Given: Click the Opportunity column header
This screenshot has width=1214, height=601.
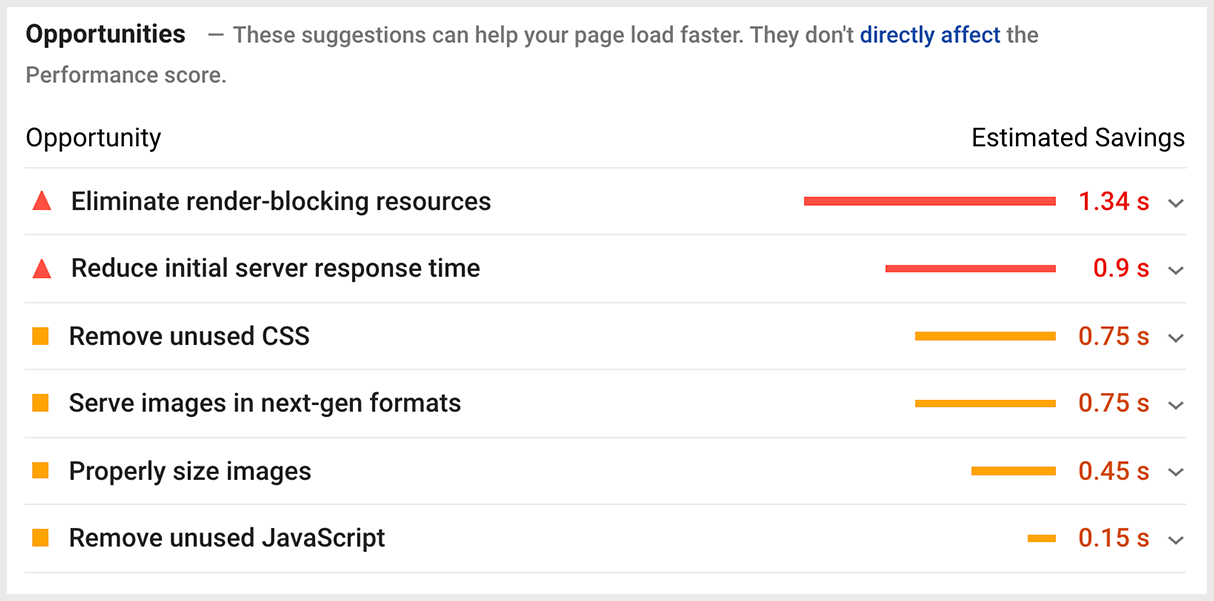Looking at the screenshot, I should pyautogui.click(x=93, y=137).
